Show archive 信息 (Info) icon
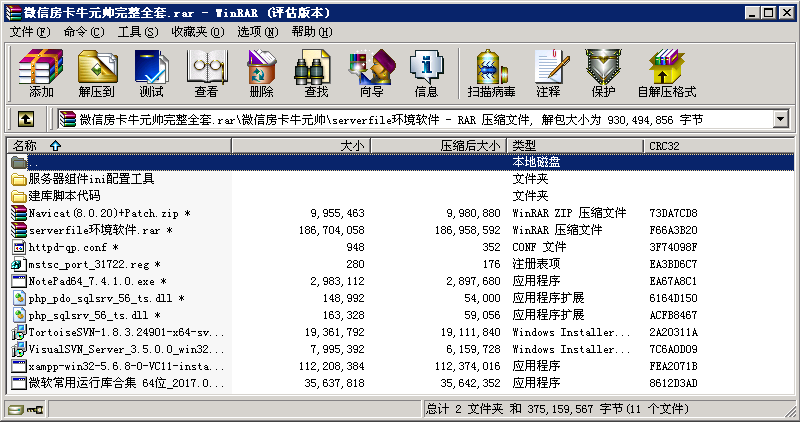 [x=426, y=74]
